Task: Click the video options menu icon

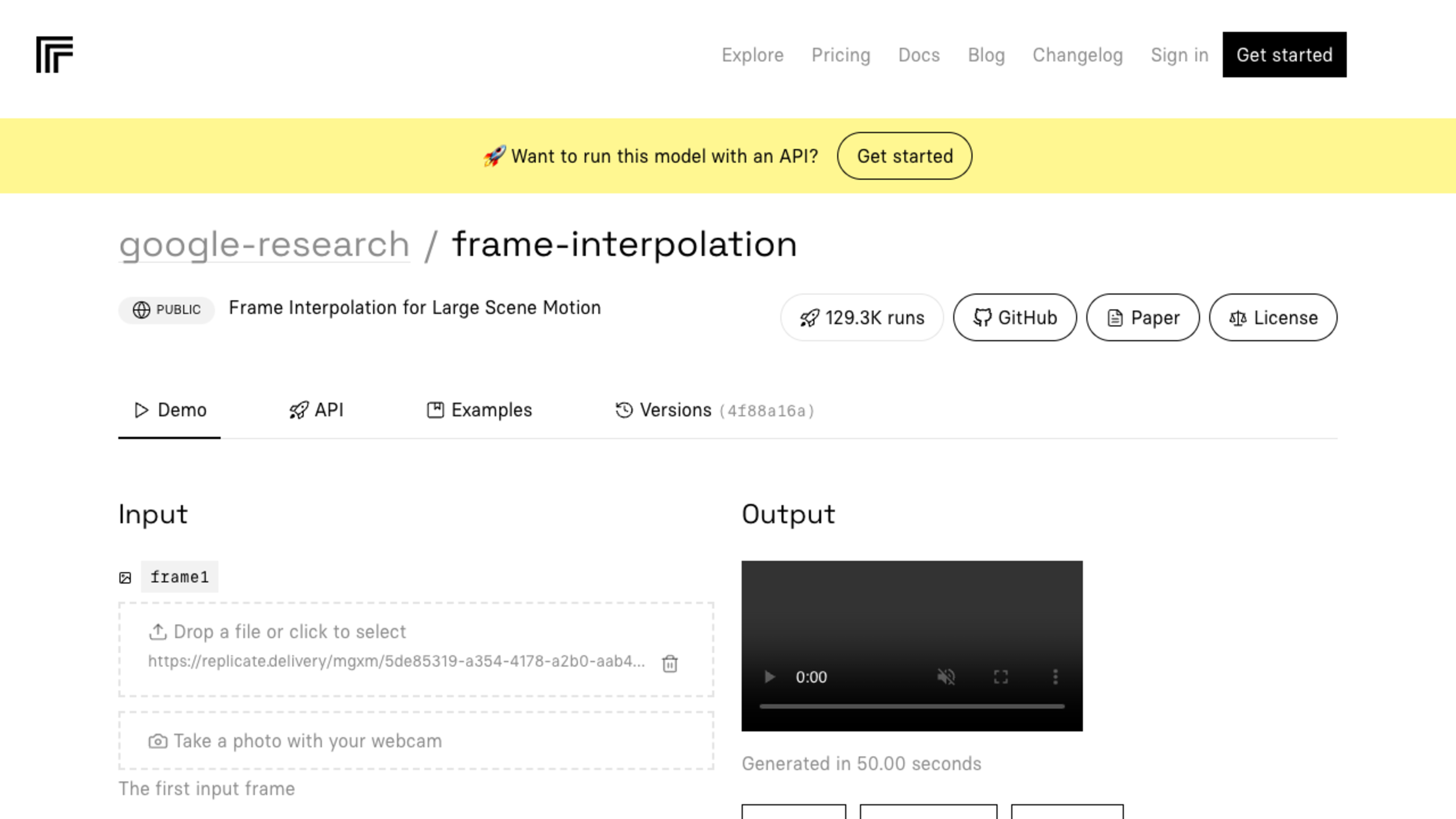Action: (1057, 677)
